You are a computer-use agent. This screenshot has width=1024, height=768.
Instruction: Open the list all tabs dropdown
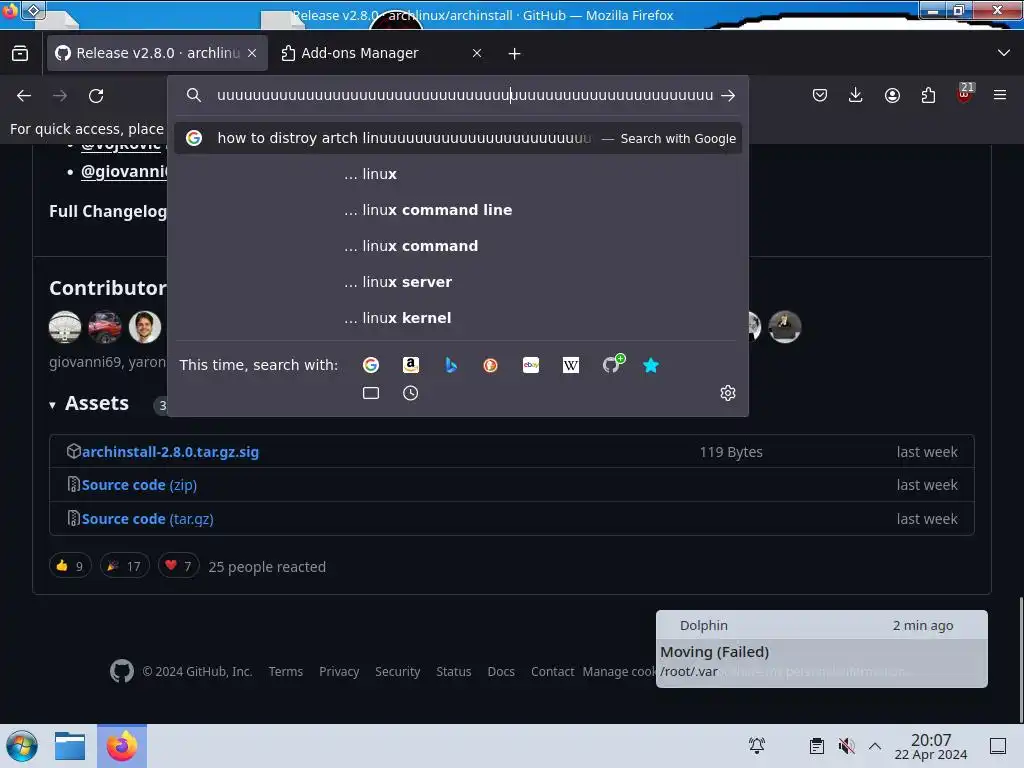[x=1004, y=53]
